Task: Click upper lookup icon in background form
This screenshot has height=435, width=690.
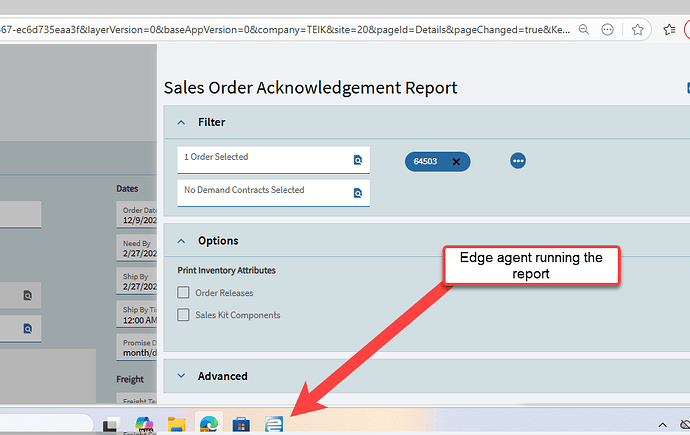Action: [27, 295]
